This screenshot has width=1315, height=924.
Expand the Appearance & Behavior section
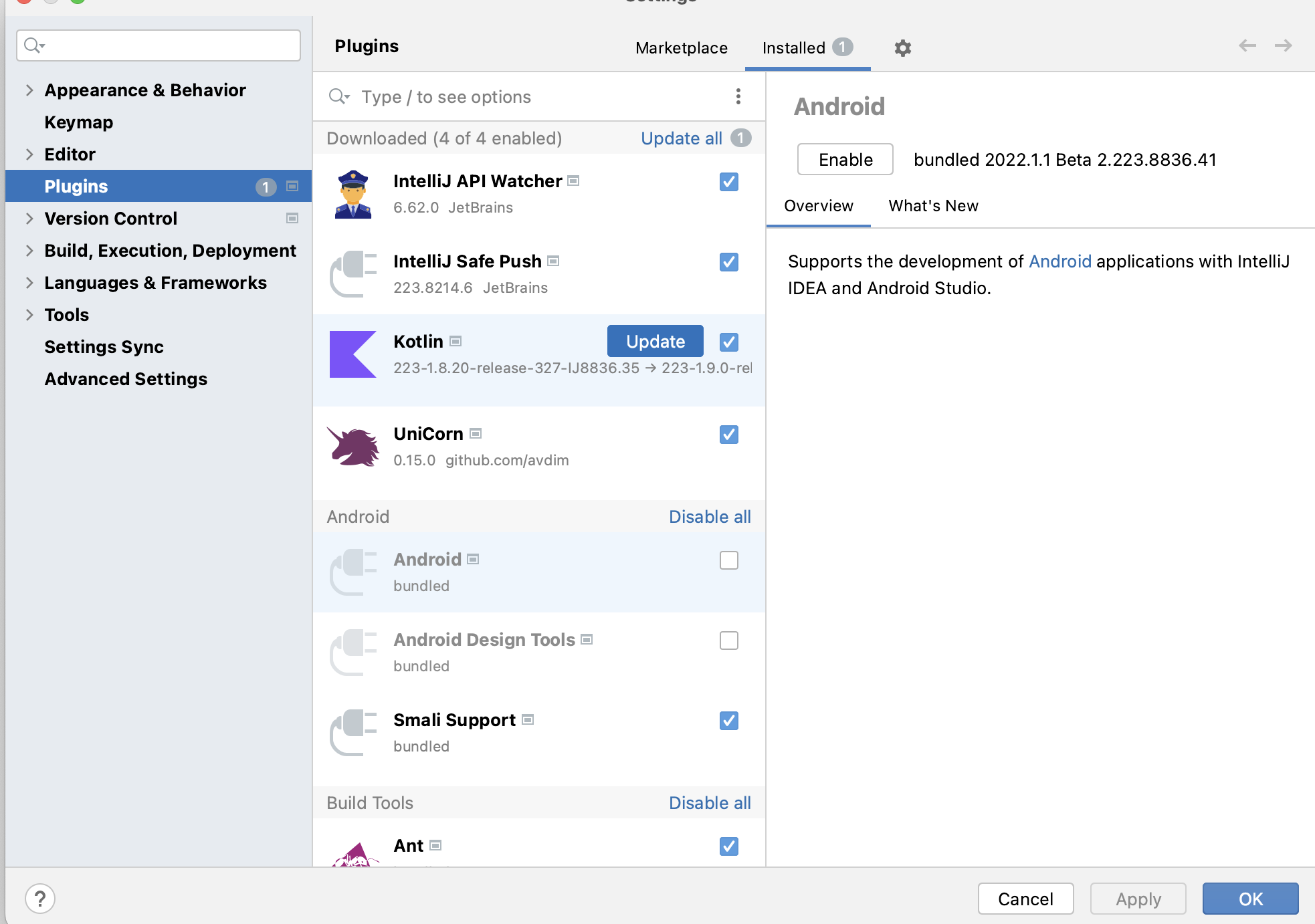point(29,90)
